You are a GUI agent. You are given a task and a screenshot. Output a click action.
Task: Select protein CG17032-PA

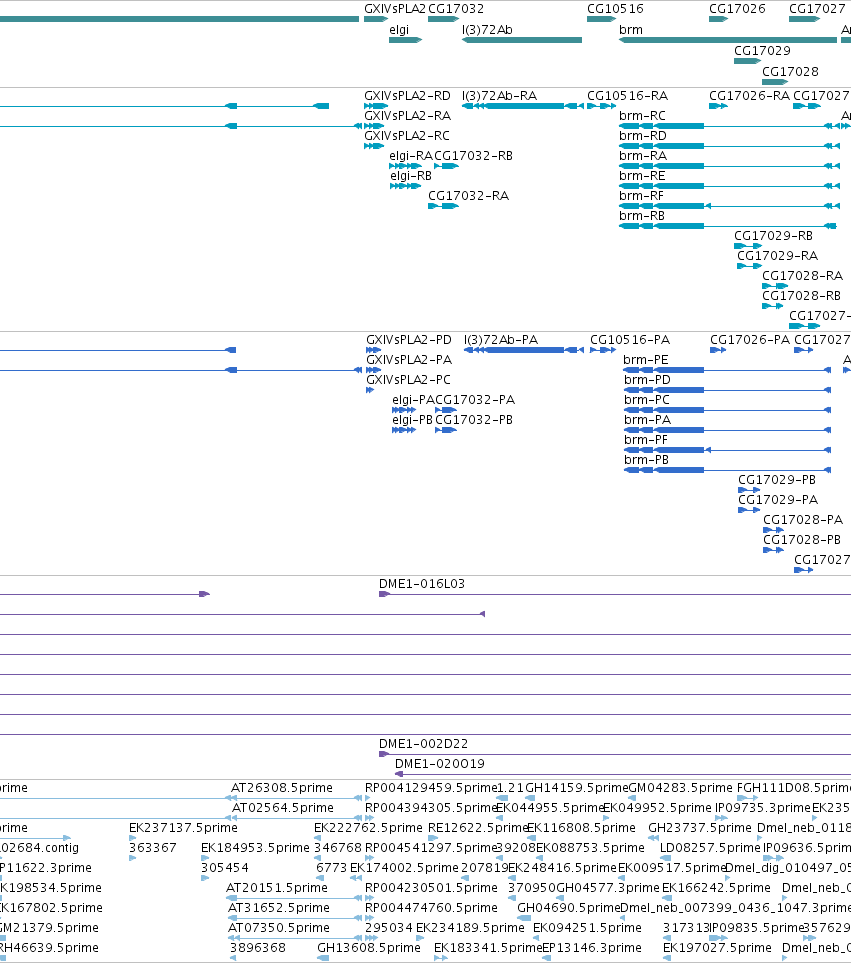point(475,400)
